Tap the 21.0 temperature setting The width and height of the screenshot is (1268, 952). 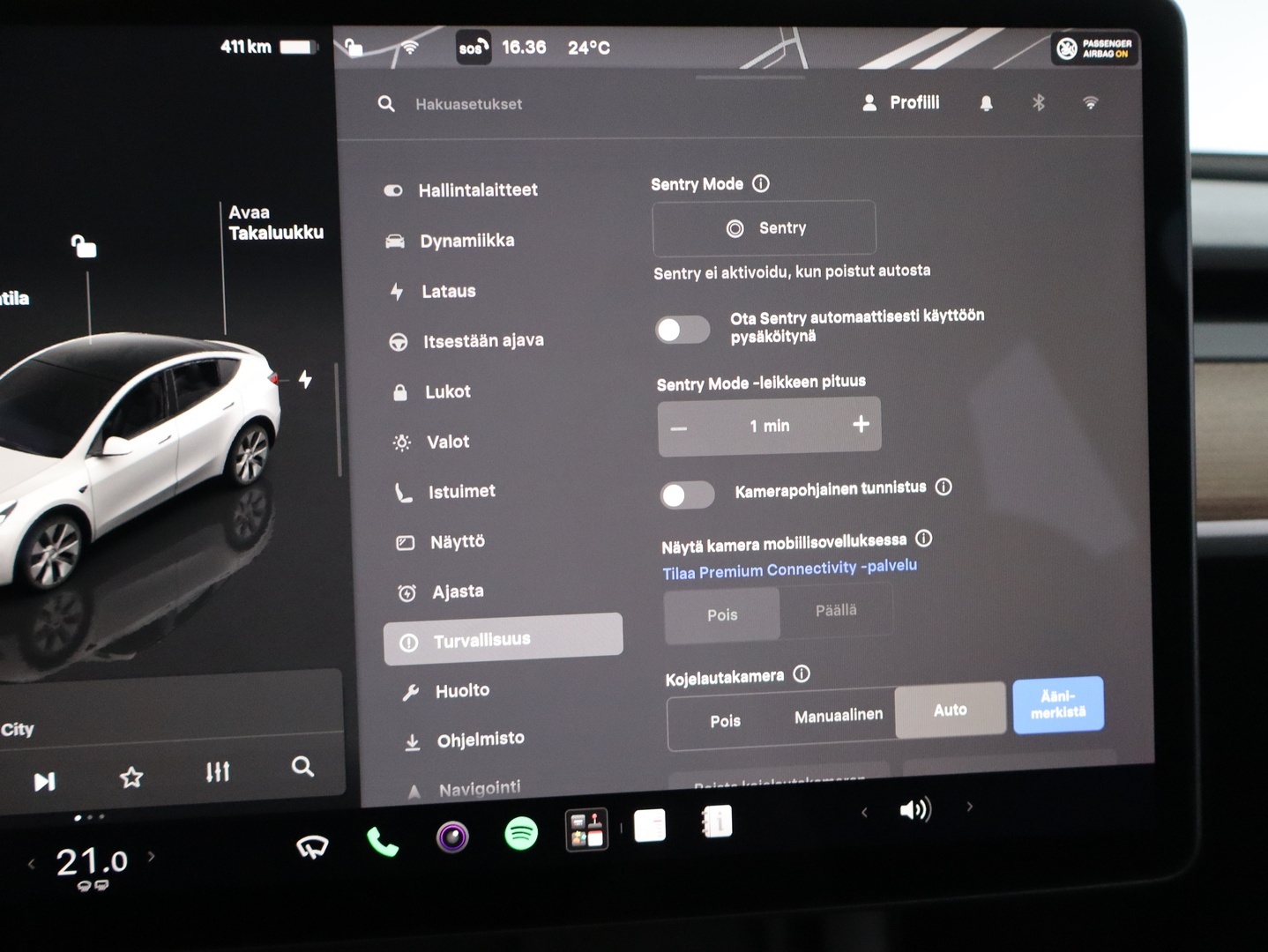point(92,861)
